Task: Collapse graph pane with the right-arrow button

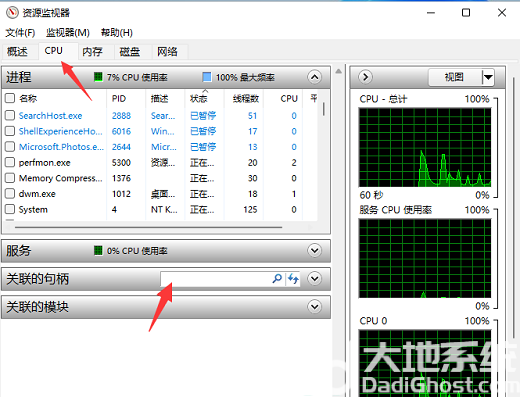Action: [365, 77]
